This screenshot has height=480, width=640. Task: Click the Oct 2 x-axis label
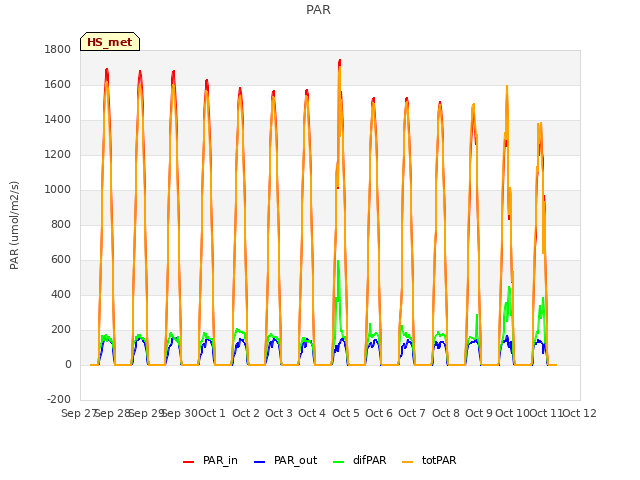click(246, 413)
